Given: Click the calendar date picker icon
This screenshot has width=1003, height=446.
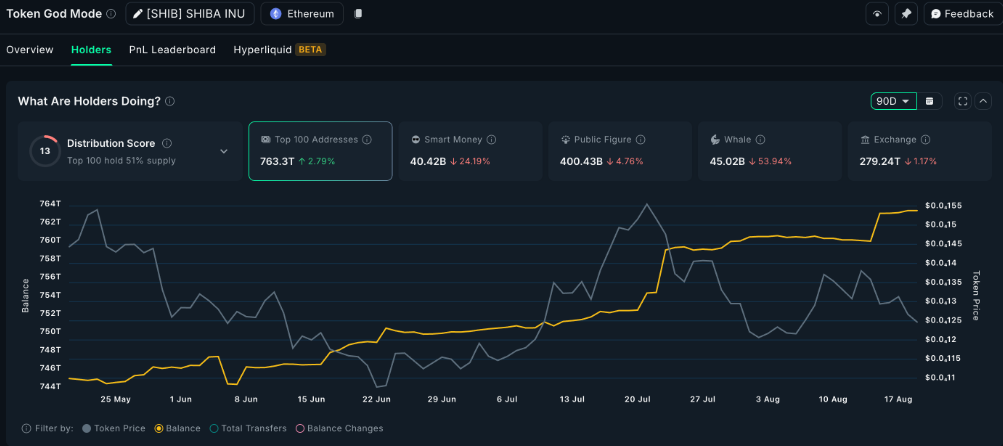Looking at the screenshot, I should coord(929,101).
